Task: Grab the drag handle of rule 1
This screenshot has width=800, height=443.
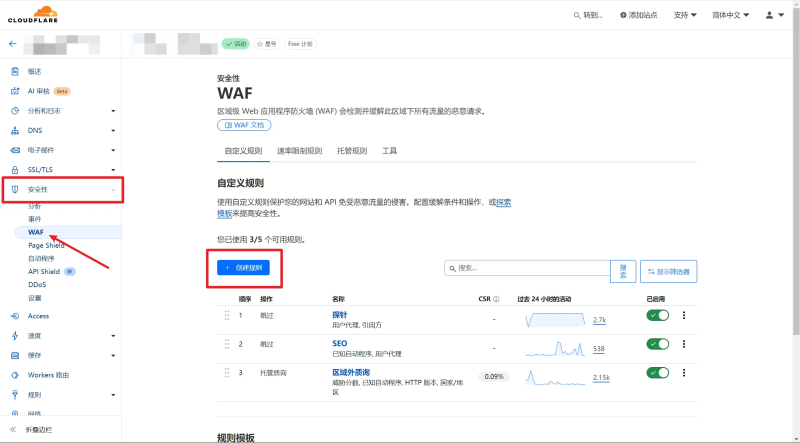Action: point(227,315)
